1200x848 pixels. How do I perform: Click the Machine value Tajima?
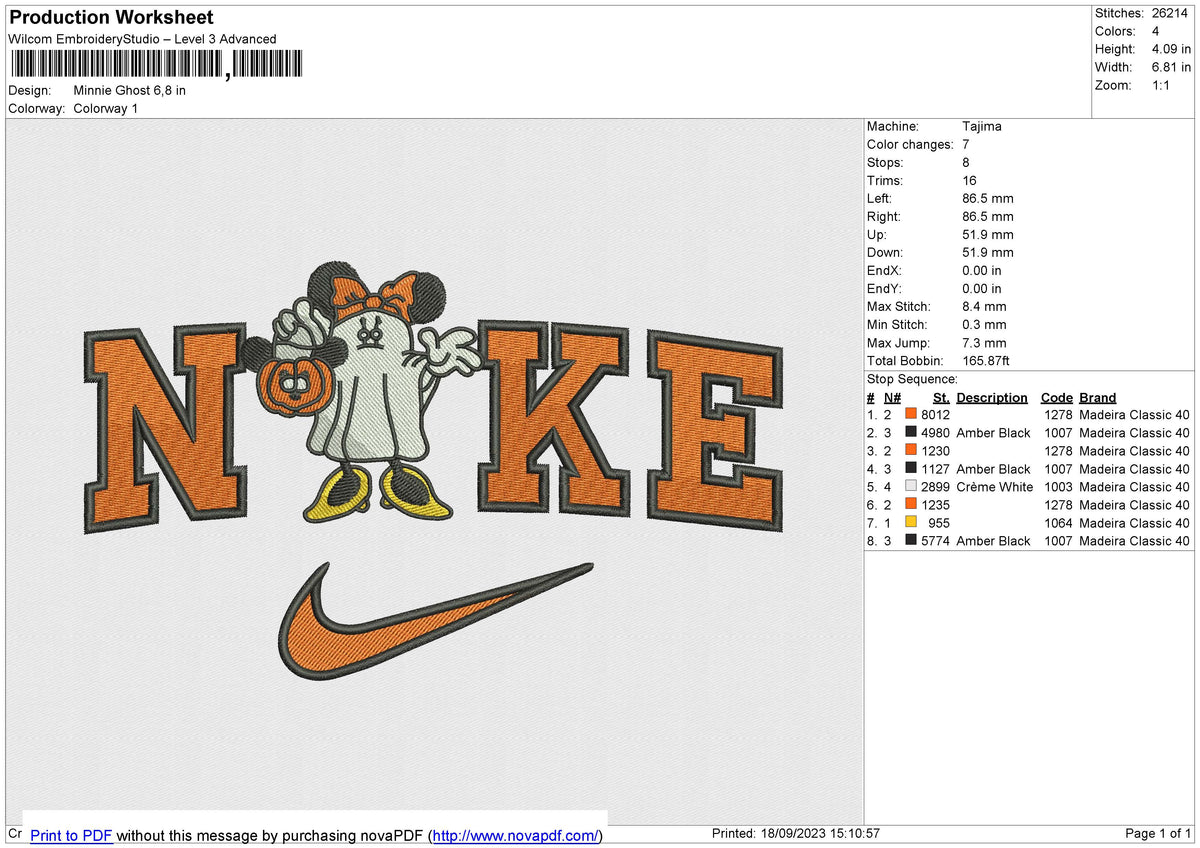pos(982,126)
